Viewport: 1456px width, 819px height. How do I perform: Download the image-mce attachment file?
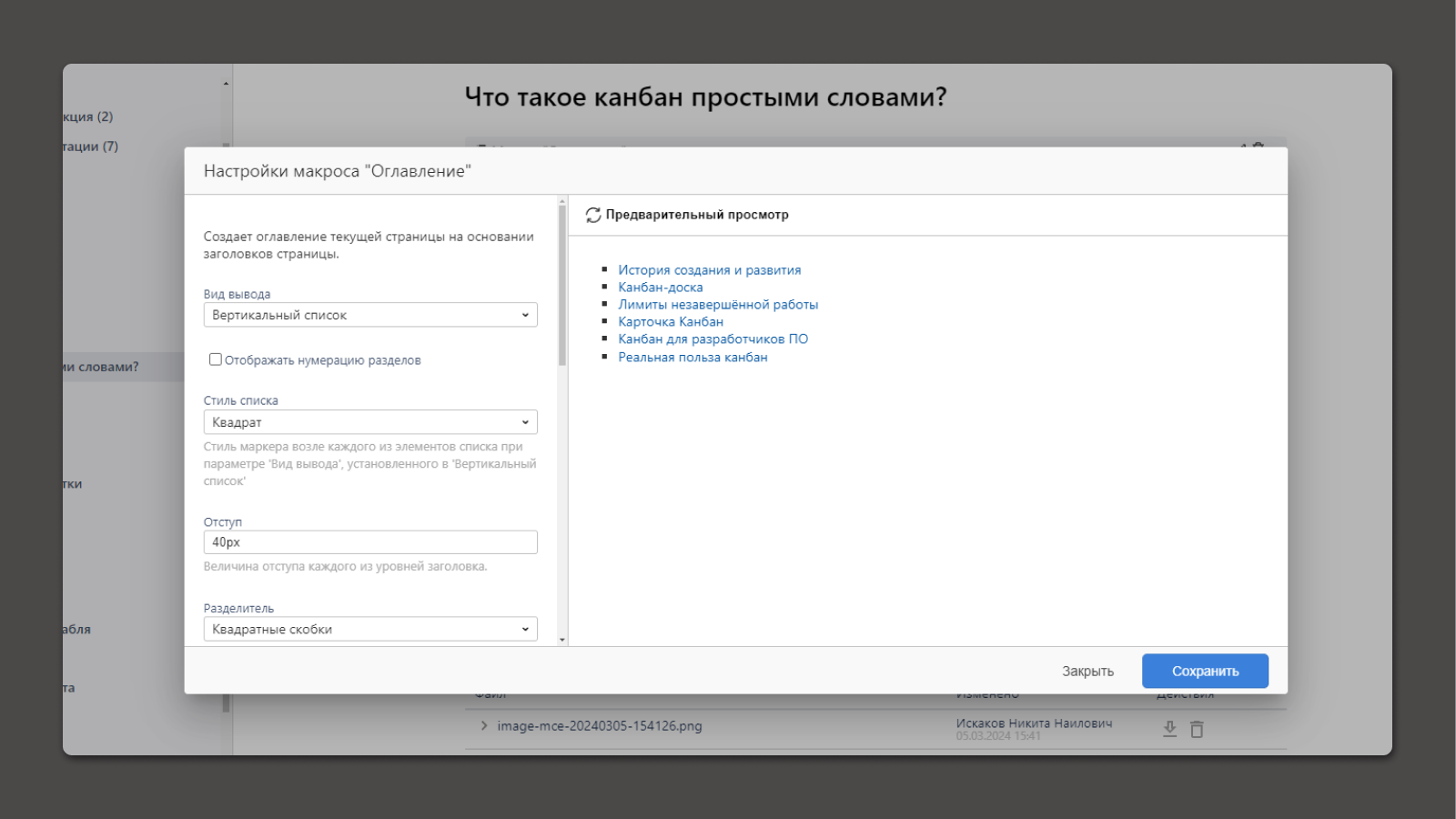pyautogui.click(x=1170, y=729)
